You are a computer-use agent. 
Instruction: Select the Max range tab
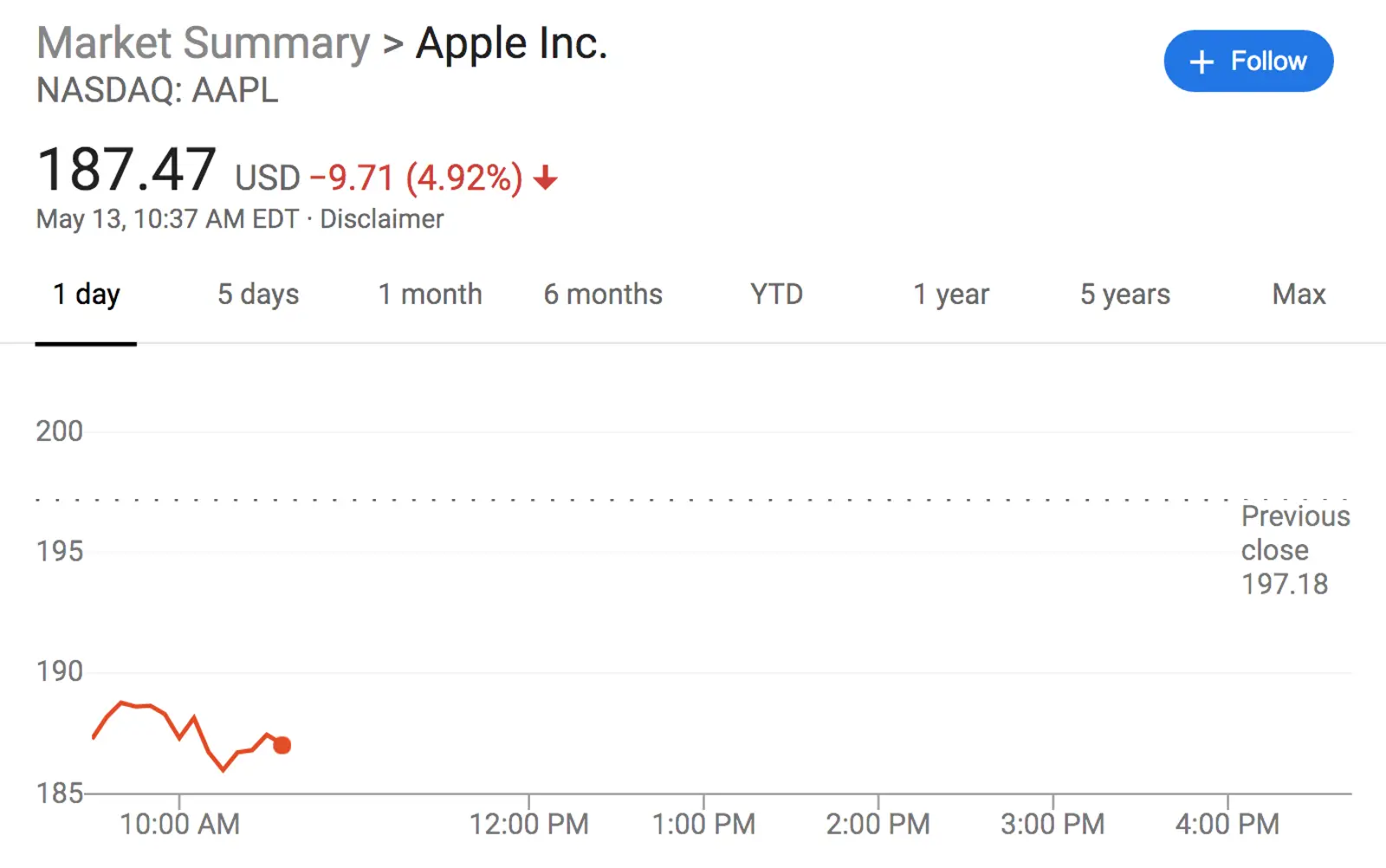coord(1299,295)
